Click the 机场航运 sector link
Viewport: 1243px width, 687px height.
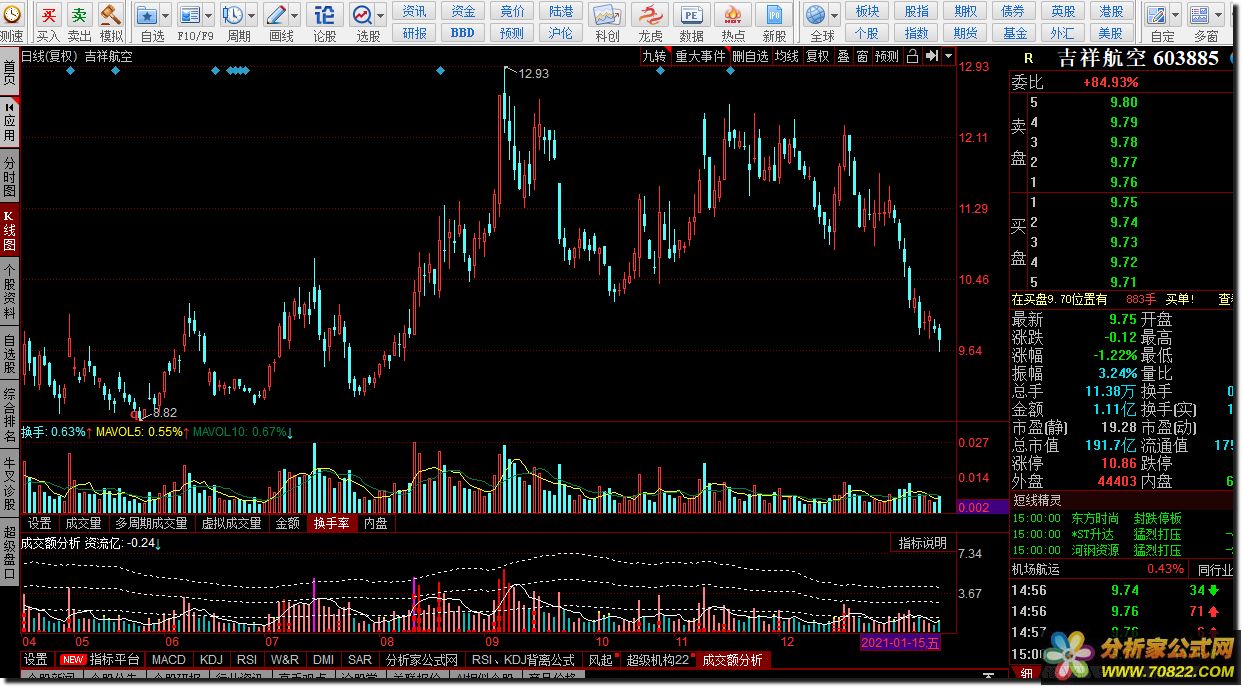(x=1036, y=569)
